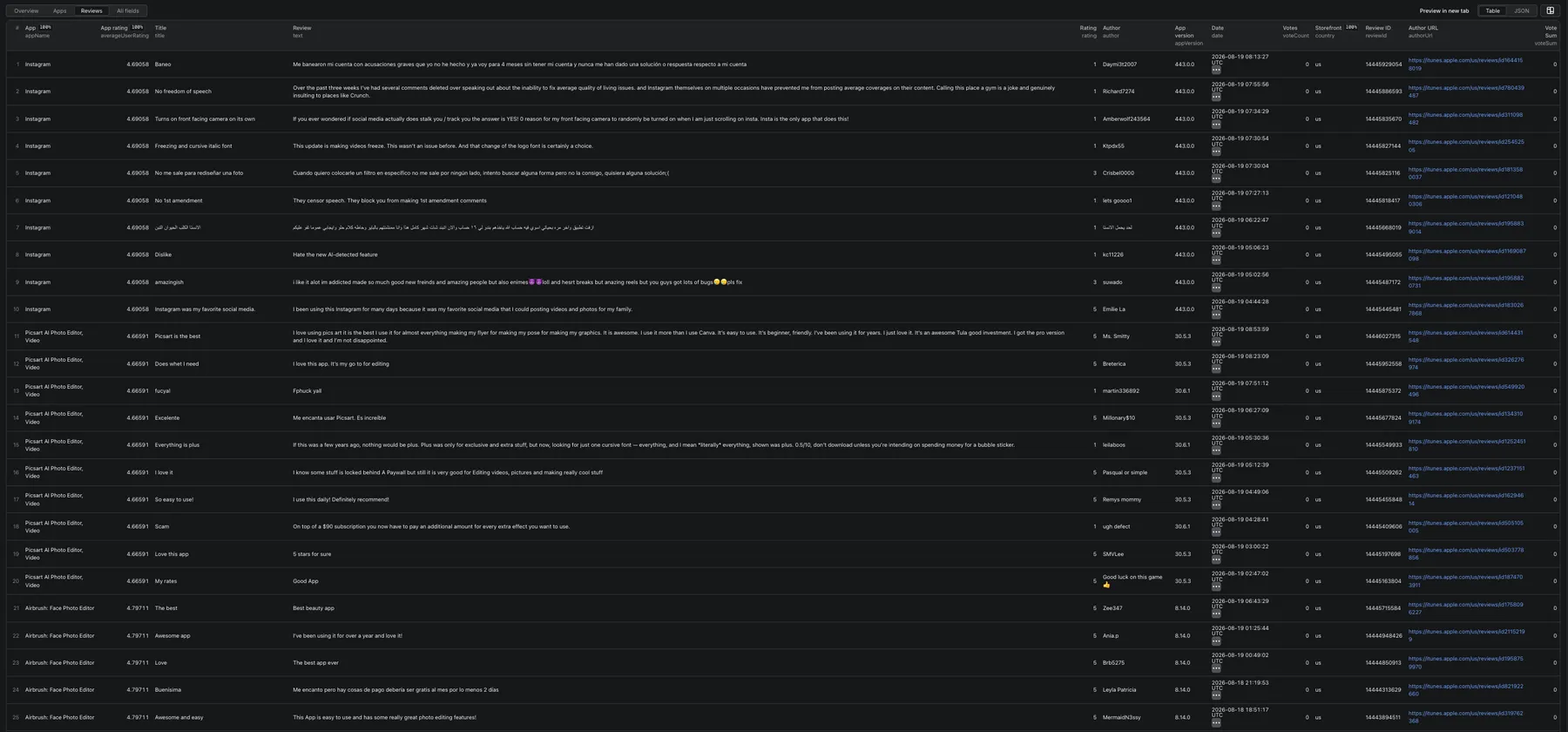Click date ellipsis in MermaidN3ssy's row
The width and height of the screenshot is (1568, 732).
pos(1216,723)
